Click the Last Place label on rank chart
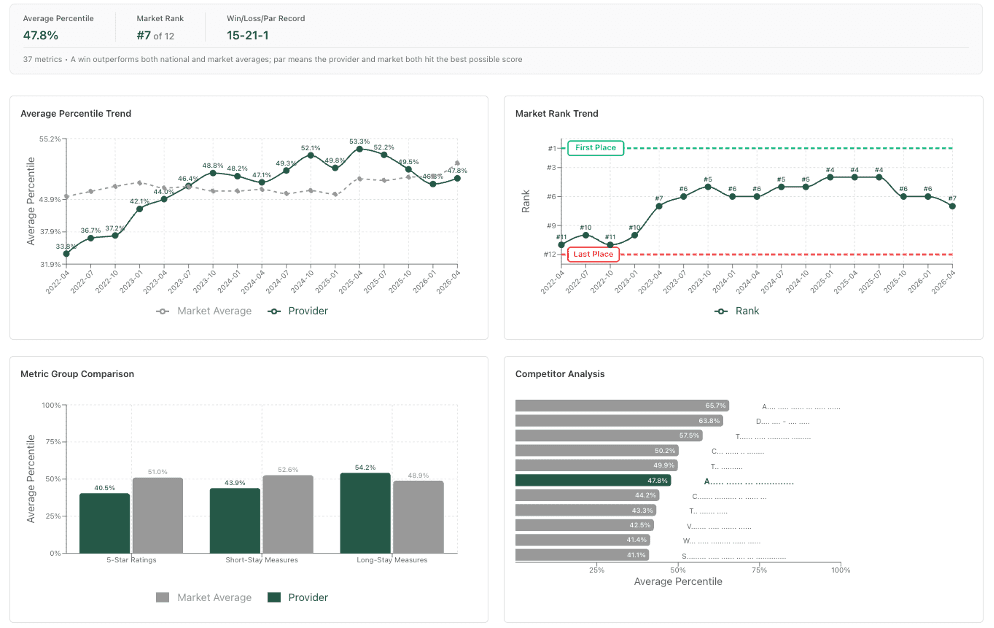This screenshot has width=994, height=628. click(593, 254)
